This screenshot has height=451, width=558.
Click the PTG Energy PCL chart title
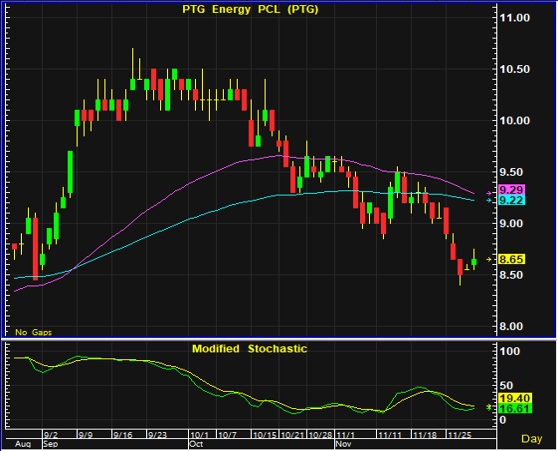pos(250,9)
